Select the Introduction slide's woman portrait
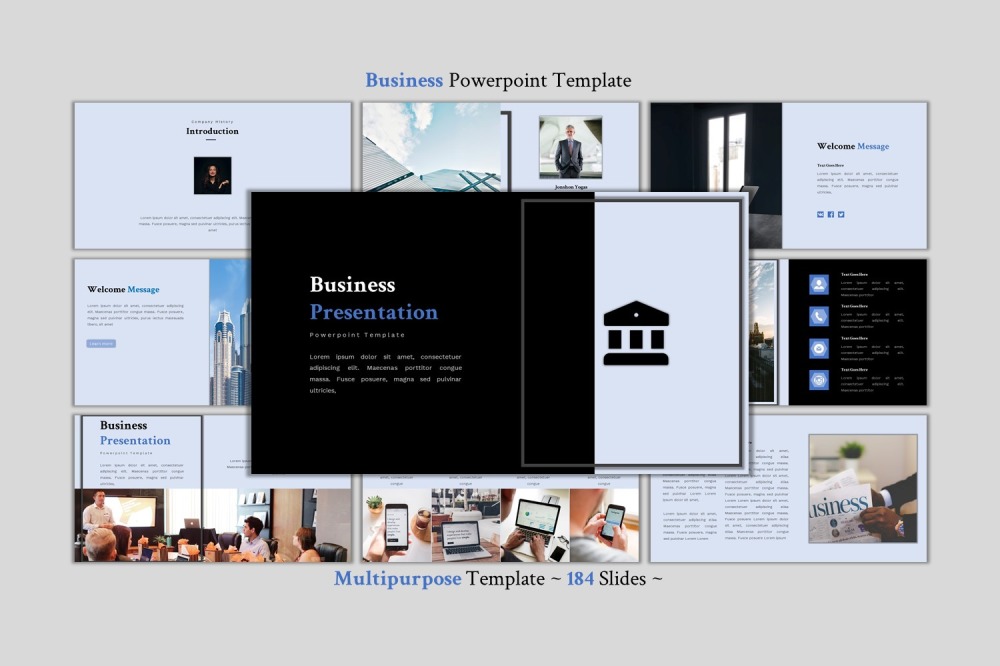Image resolution: width=1000 pixels, height=666 pixels. pos(212,175)
